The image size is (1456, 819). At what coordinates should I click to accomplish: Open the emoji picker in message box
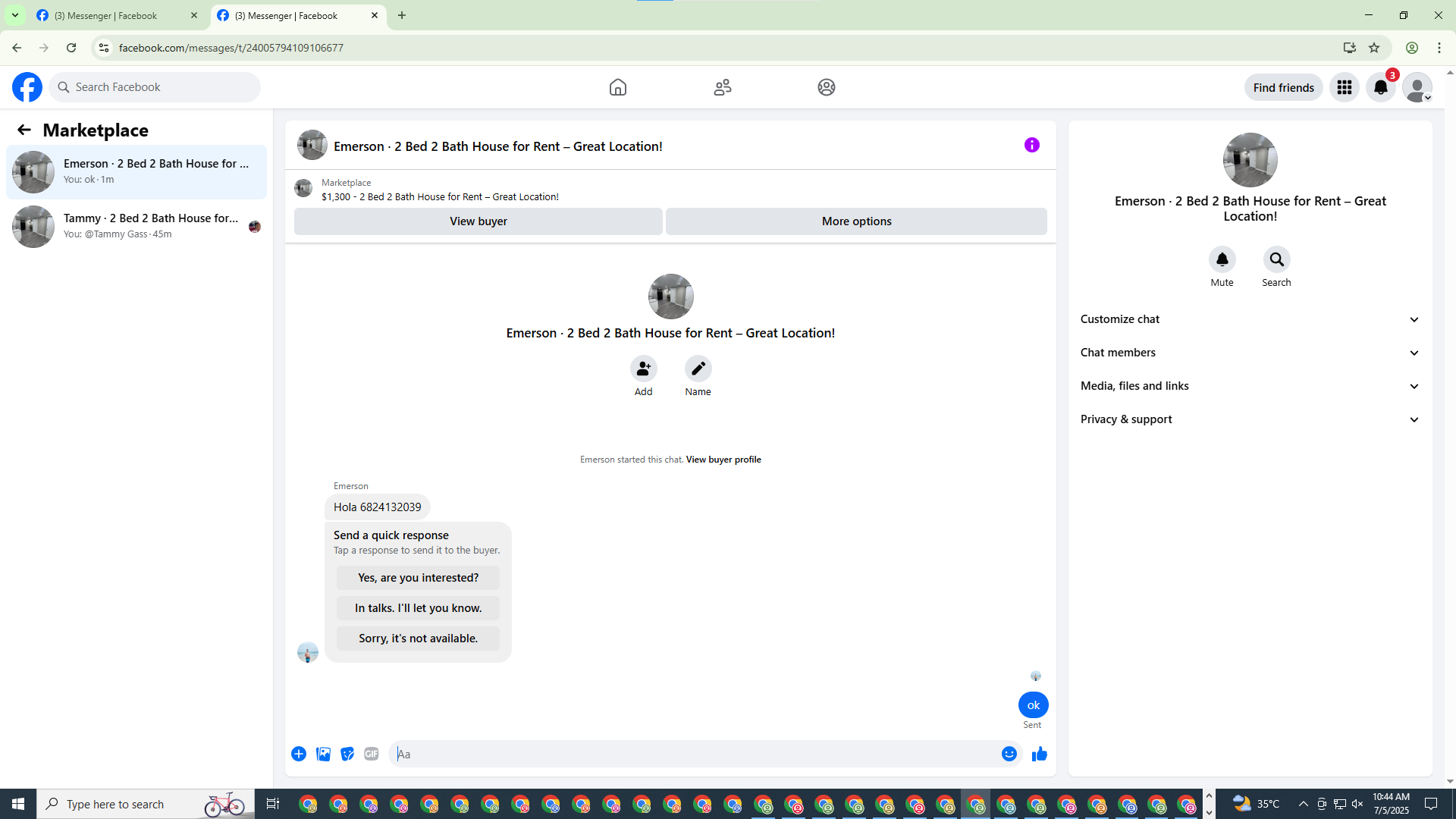(1009, 754)
